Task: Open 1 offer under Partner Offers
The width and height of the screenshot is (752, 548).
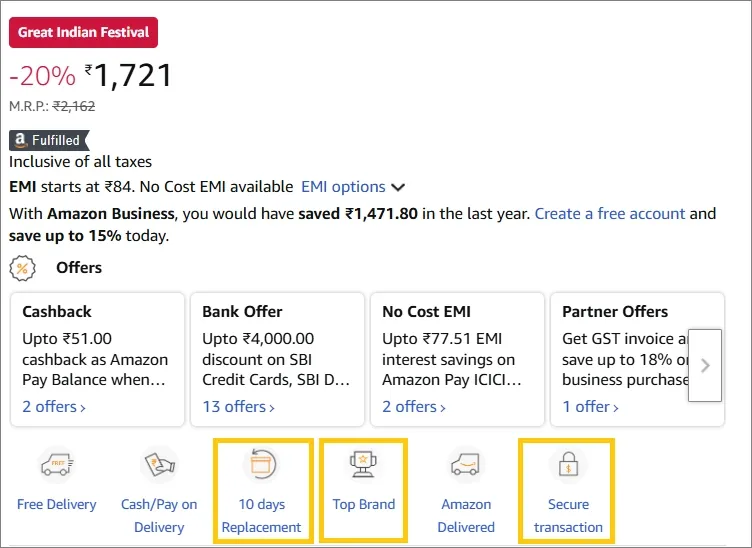Action: (589, 407)
